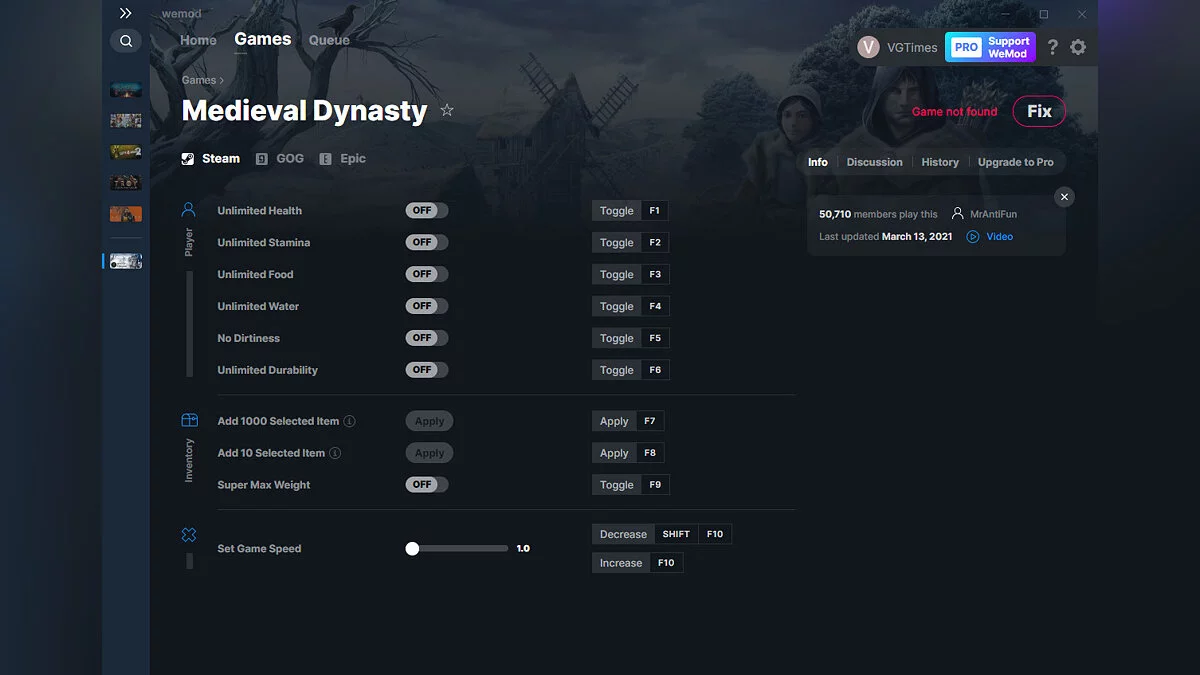Image resolution: width=1200 pixels, height=675 pixels.
Task: Open WeMod settings with the gear
Action: click(1078, 47)
